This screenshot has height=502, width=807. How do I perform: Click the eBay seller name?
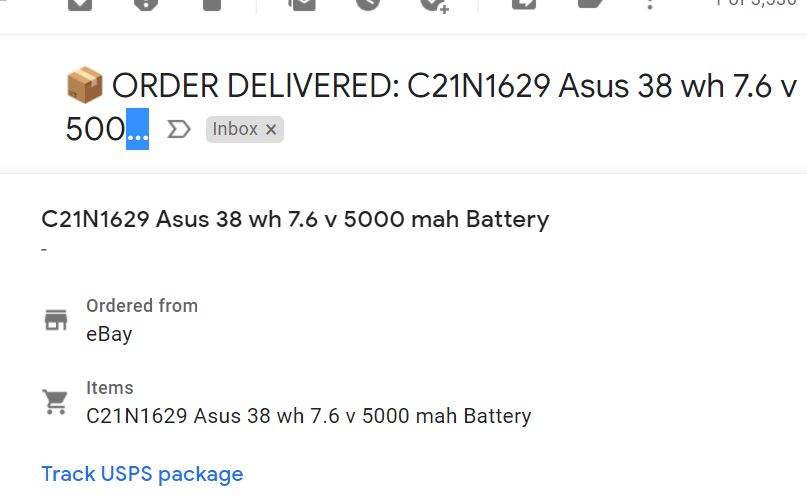[x=109, y=334]
